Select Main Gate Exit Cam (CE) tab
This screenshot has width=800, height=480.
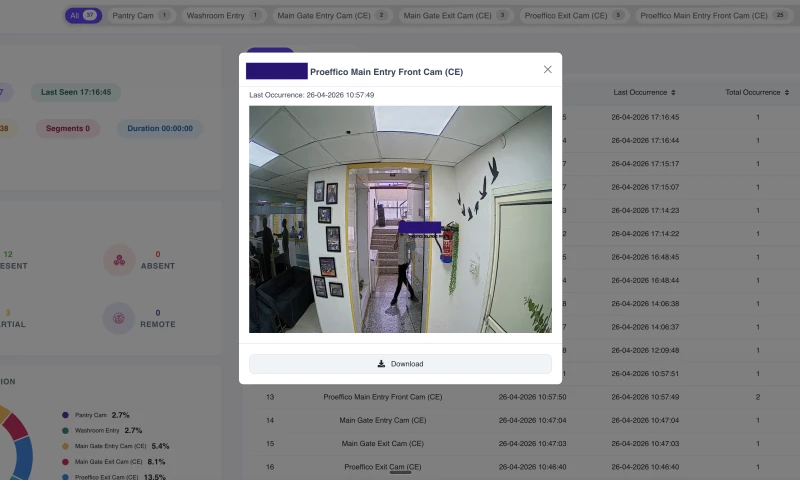pyautogui.click(x=456, y=15)
